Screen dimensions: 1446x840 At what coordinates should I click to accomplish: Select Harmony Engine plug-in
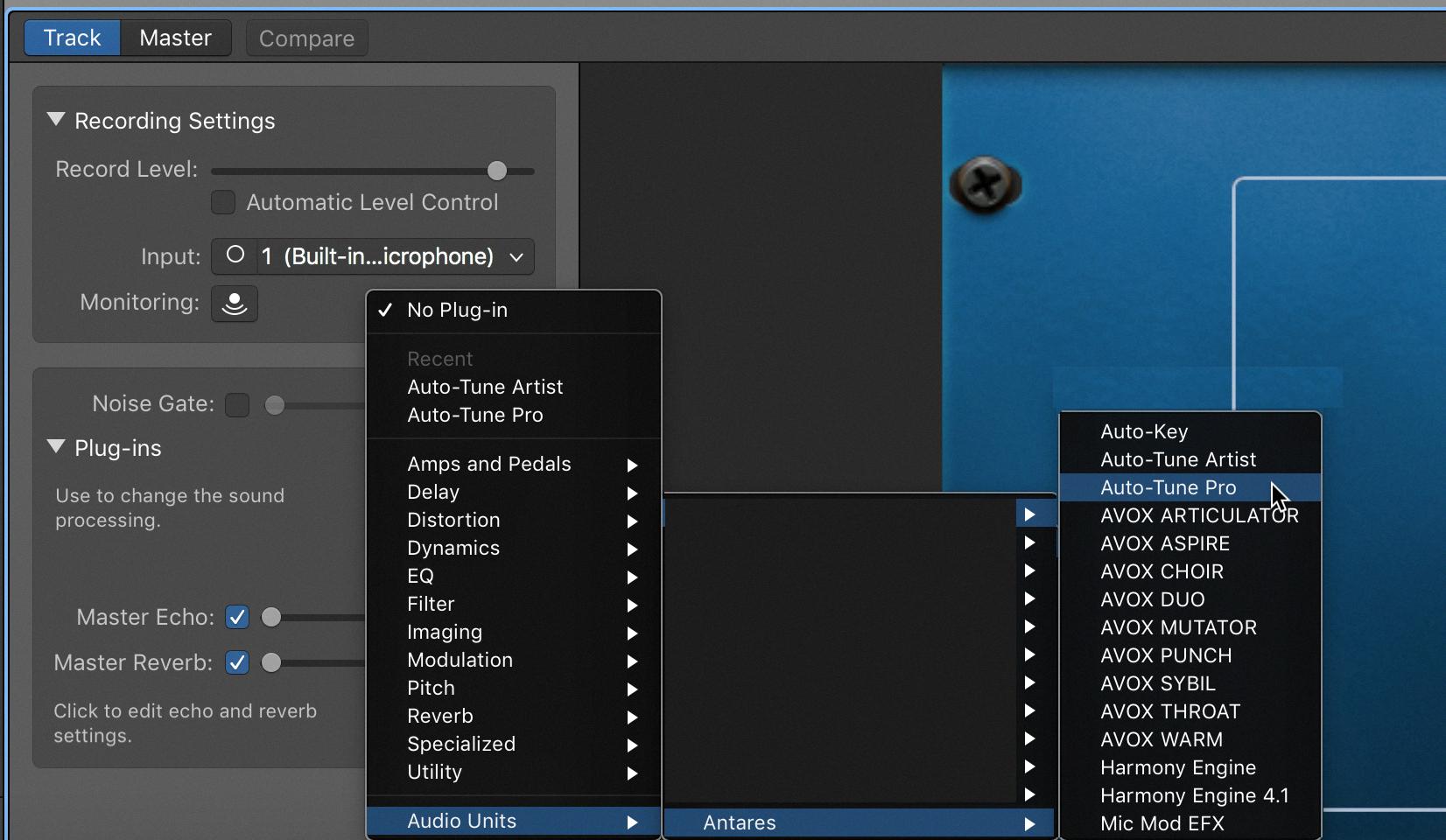tap(1190, 767)
